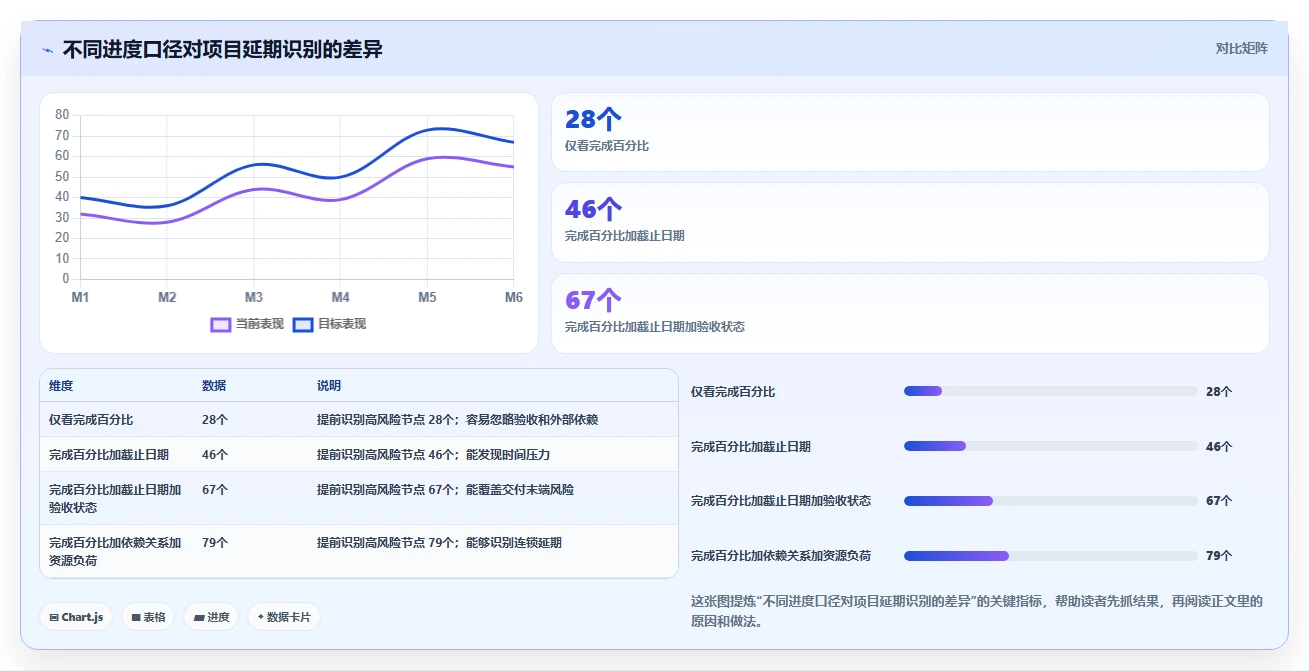1309x671 pixels.
Task: Click the 完成百分比加截止日期 progress bar
Action: [x=1050, y=446]
